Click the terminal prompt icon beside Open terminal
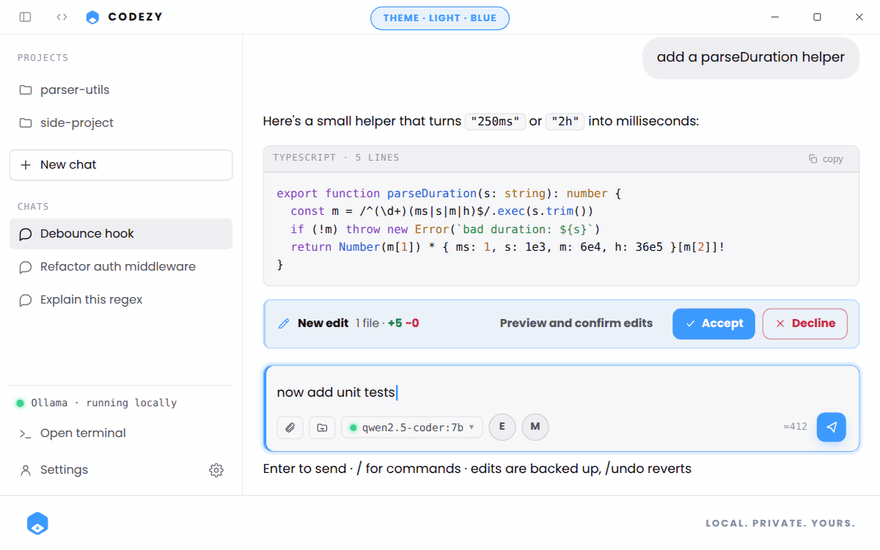Screen dimensions: 880x550 pos(25,434)
